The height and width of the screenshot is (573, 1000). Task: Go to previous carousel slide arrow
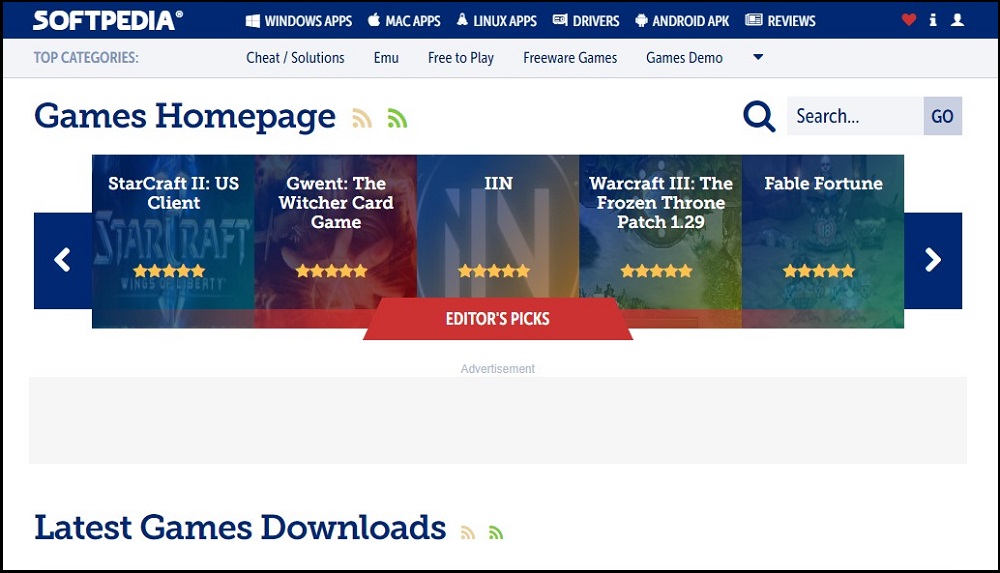click(x=62, y=260)
